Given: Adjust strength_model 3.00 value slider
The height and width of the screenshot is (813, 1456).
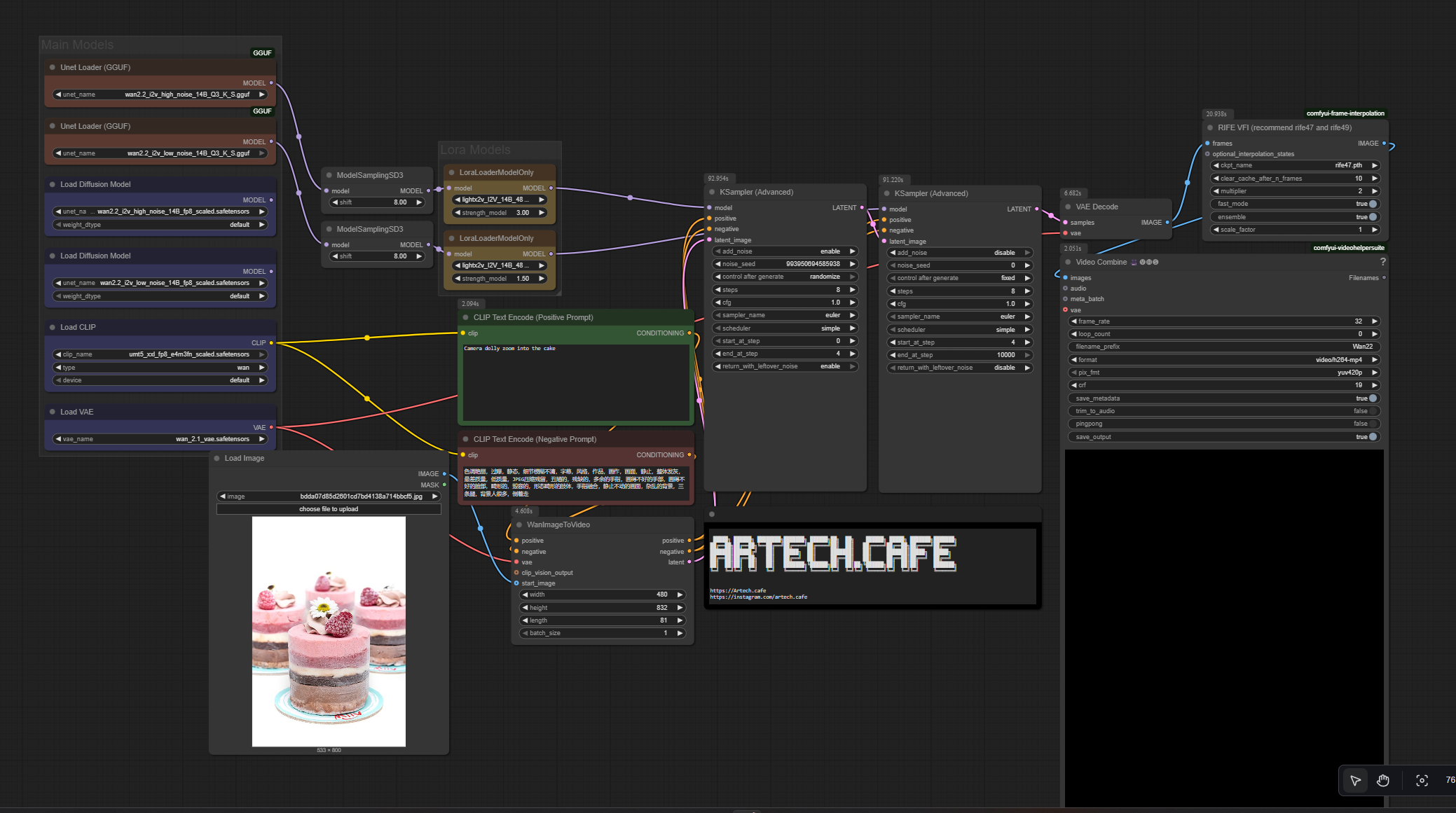Looking at the screenshot, I should (499, 212).
